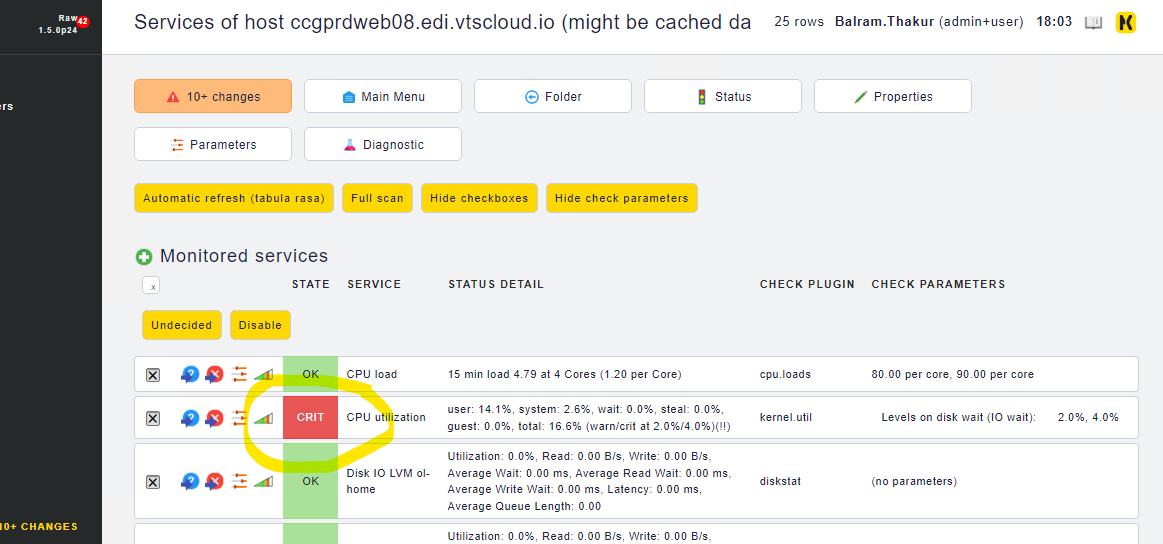Click the red CRIT state cell
The width and height of the screenshot is (1163, 544).
310,418
